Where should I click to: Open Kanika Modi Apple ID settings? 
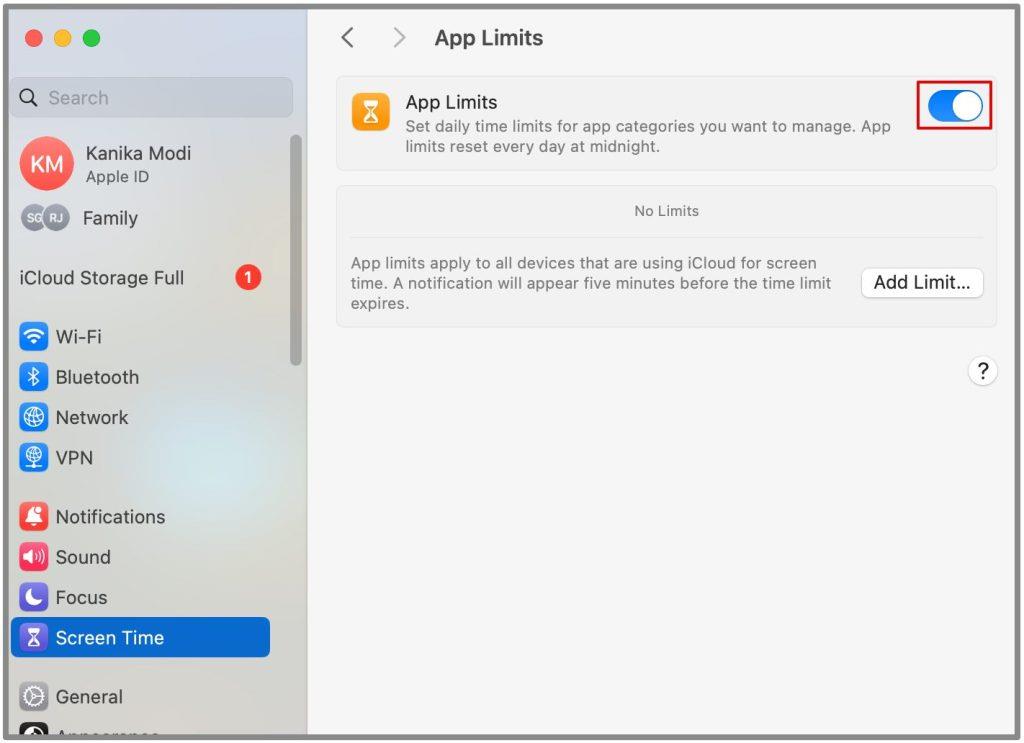pyautogui.click(x=140, y=164)
